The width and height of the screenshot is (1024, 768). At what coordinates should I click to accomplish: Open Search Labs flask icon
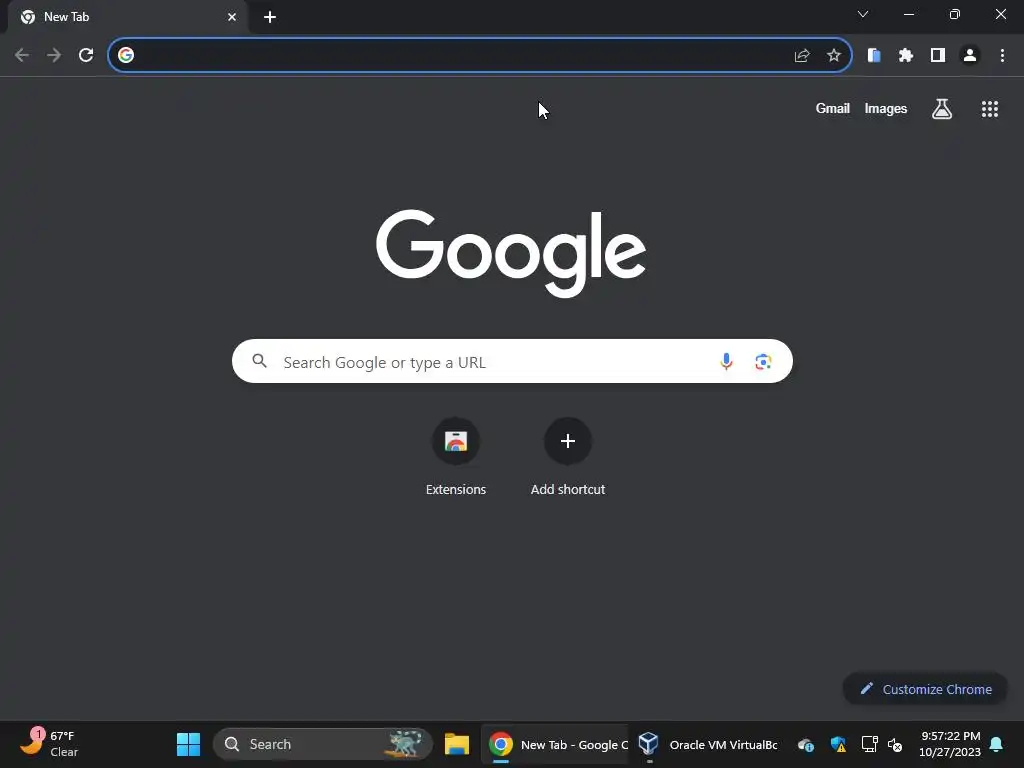(942, 109)
